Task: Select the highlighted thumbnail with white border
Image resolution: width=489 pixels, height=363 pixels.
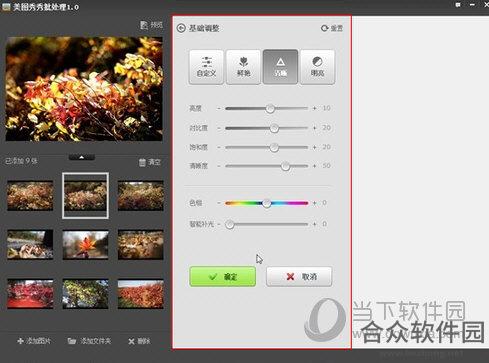Action: 85,196
